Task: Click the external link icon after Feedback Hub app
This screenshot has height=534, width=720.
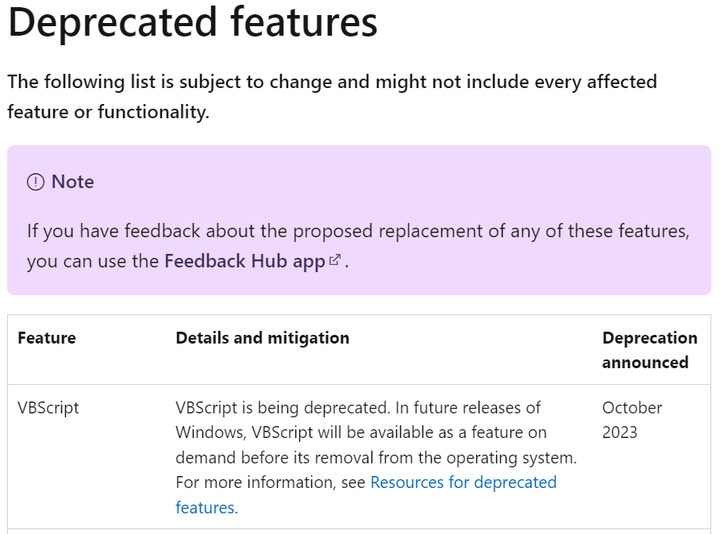Action: 335,259
